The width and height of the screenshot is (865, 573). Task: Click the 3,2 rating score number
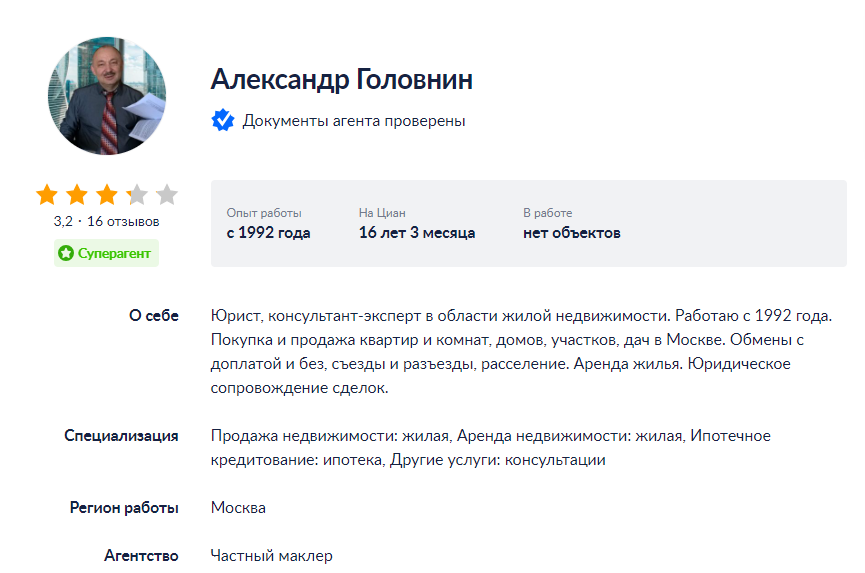(x=63, y=222)
